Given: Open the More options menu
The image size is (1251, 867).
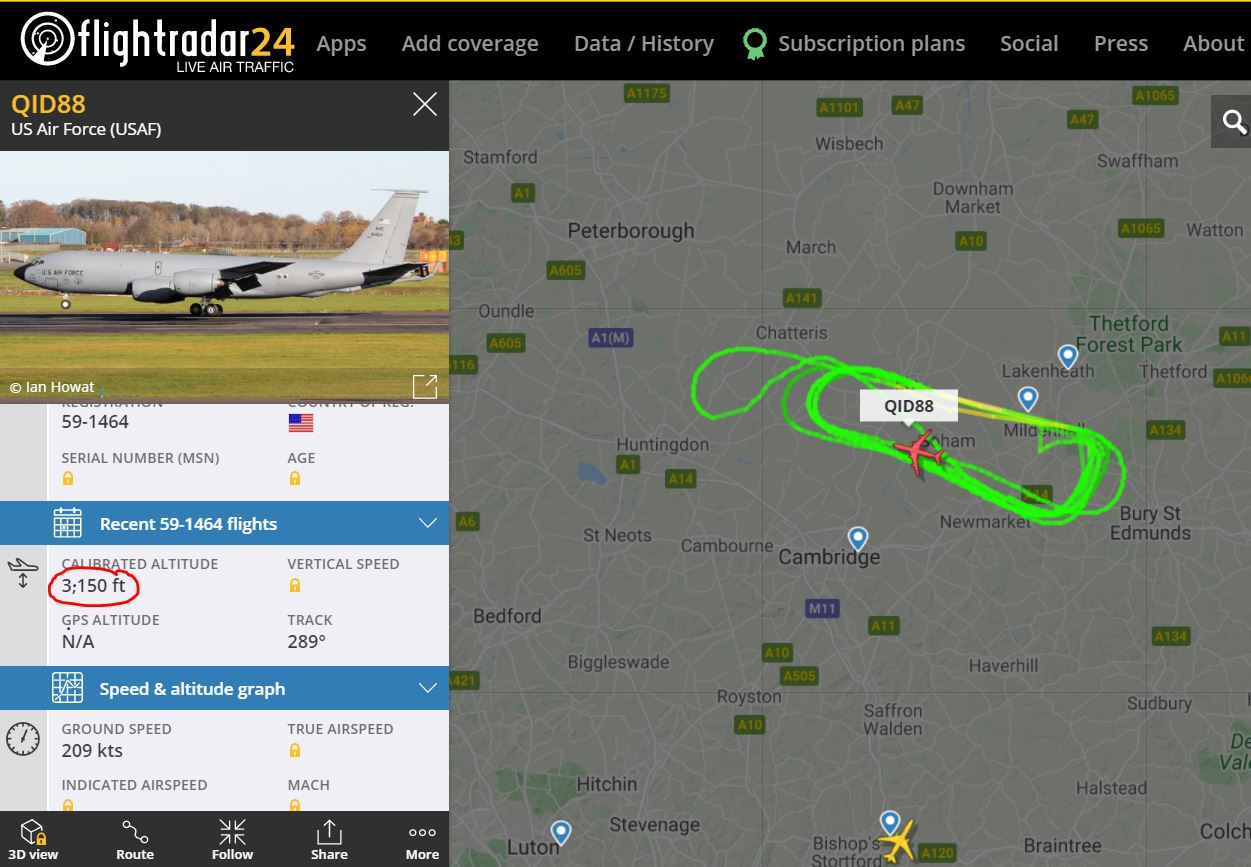Looking at the screenshot, I should coord(422,839).
